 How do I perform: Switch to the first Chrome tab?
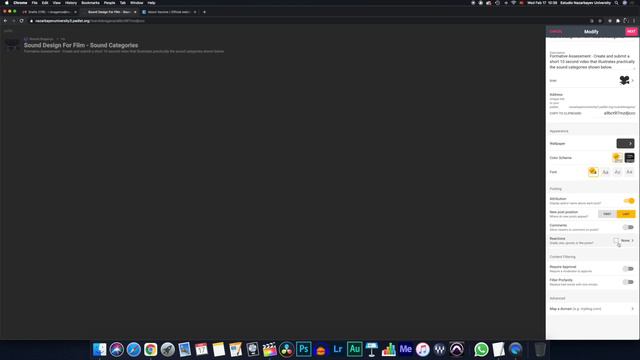click(50, 12)
